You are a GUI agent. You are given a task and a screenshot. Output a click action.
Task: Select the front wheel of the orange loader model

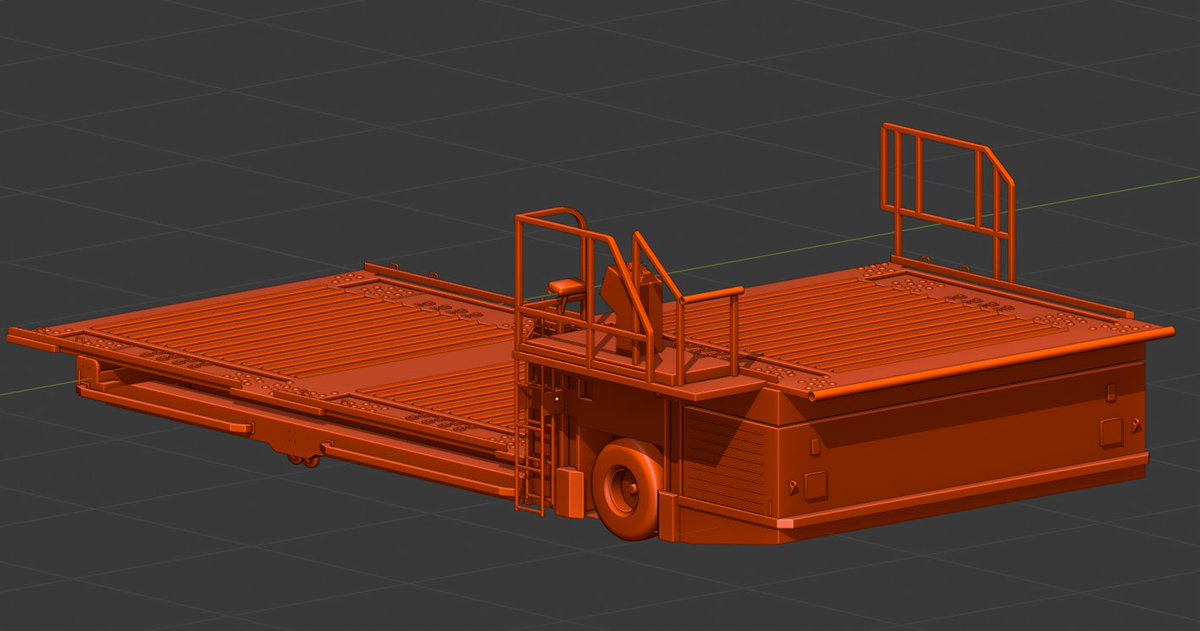pyautogui.click(x=628, y=489)
